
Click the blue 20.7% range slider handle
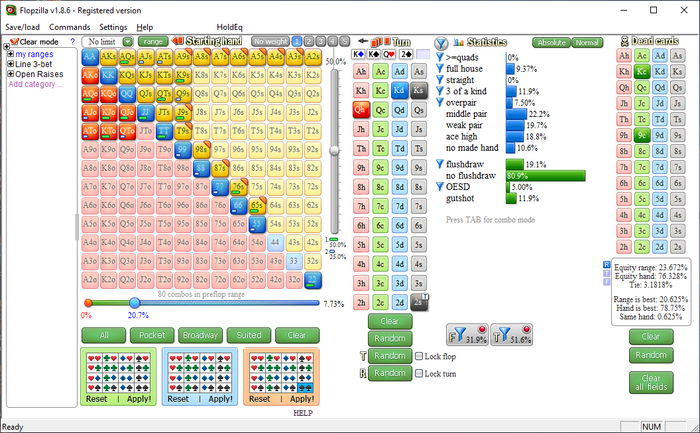(x=135, y=303)
